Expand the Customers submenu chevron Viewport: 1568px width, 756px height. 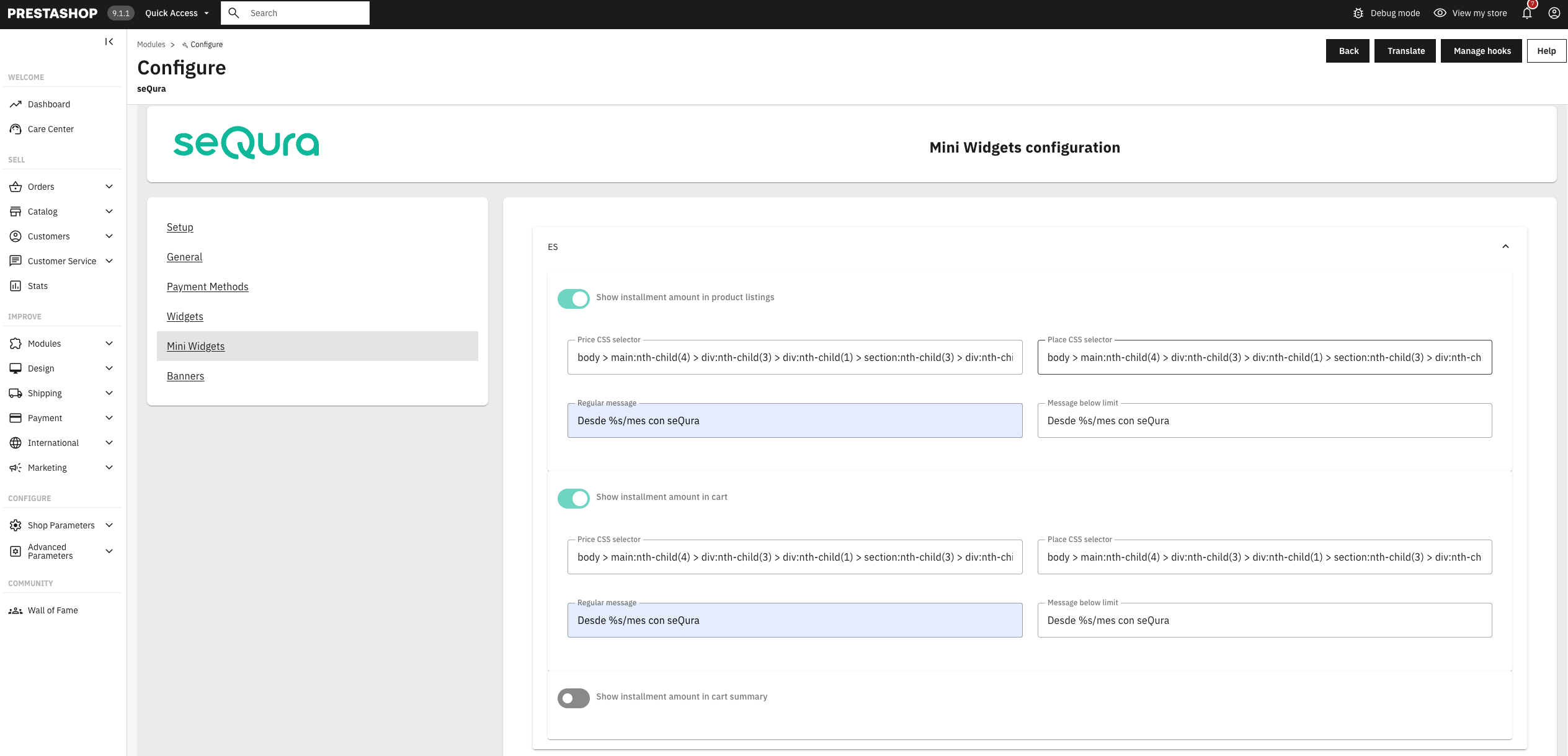coord(109,236)
